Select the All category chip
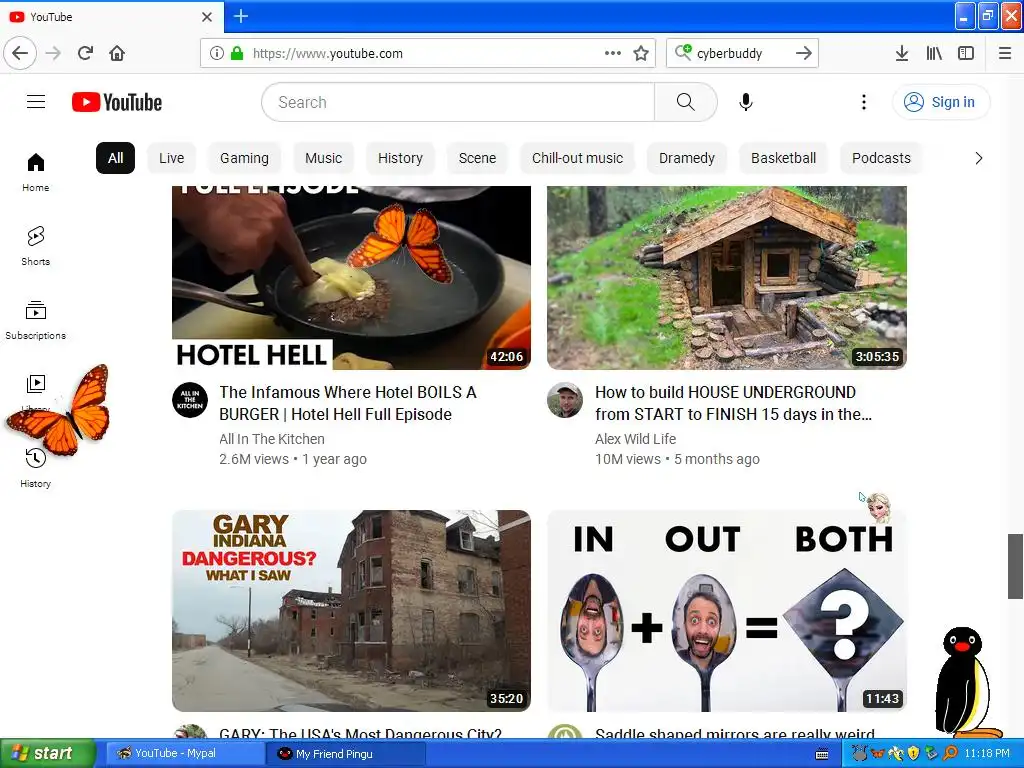This screenshot has width=1024, height=768. (116, 158)
